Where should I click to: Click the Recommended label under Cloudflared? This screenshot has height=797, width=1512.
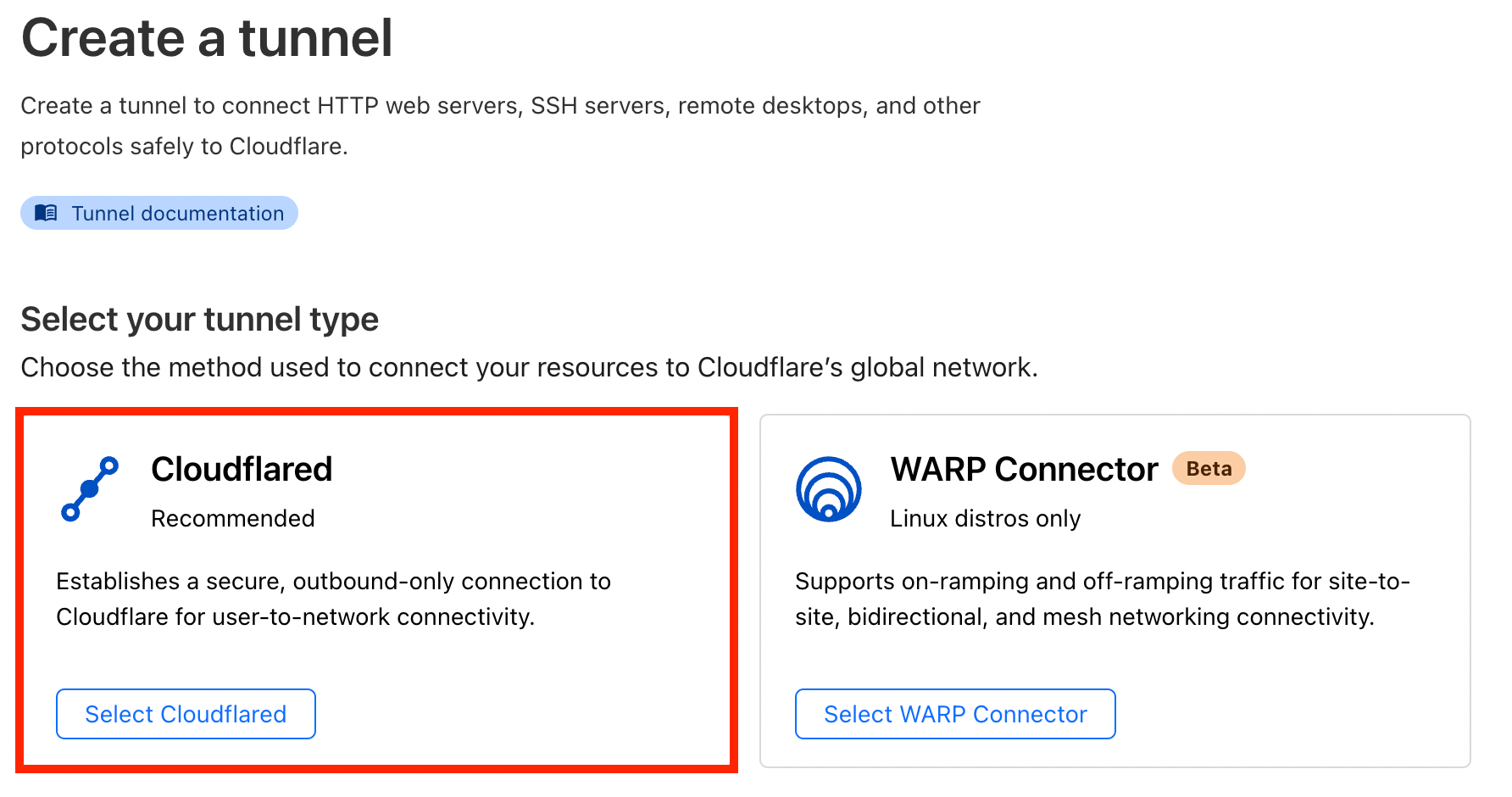(232, 519)
